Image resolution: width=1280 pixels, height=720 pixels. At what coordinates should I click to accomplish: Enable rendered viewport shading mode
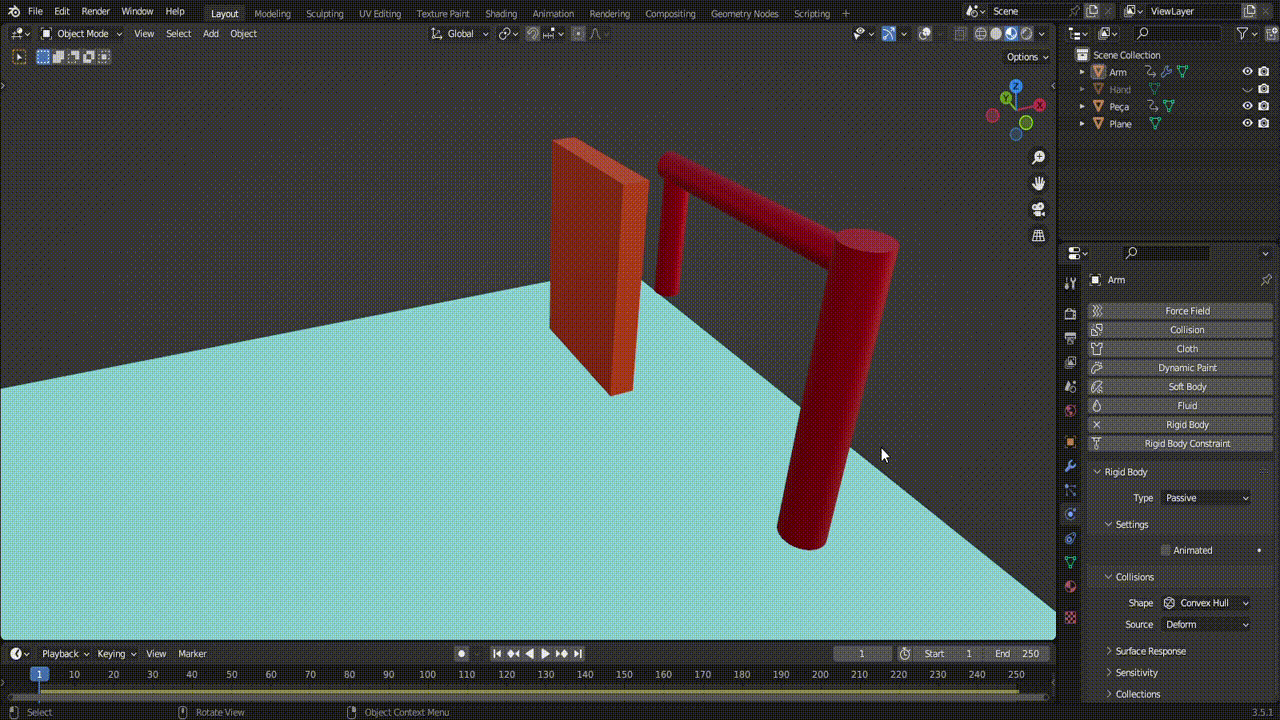coord(1027,33)
